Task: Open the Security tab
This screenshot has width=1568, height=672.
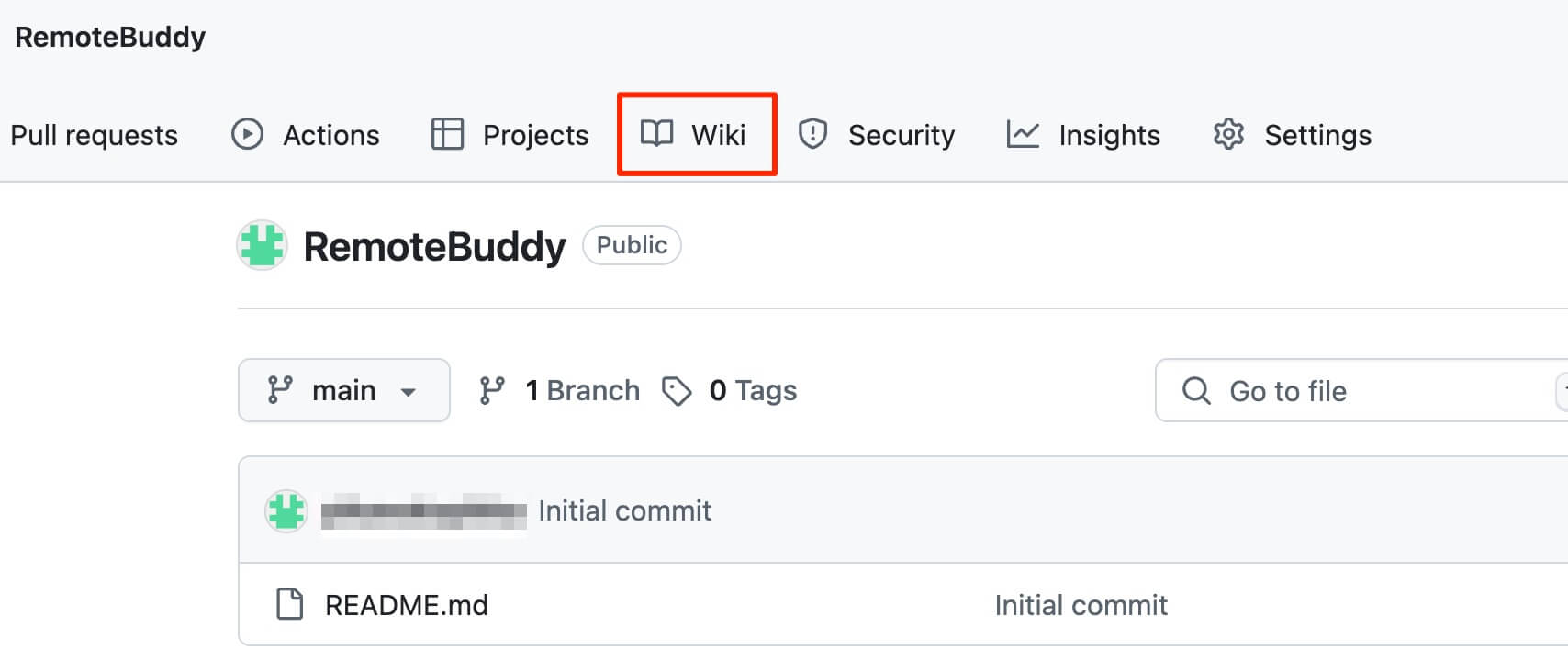Action: click(877, 134)
